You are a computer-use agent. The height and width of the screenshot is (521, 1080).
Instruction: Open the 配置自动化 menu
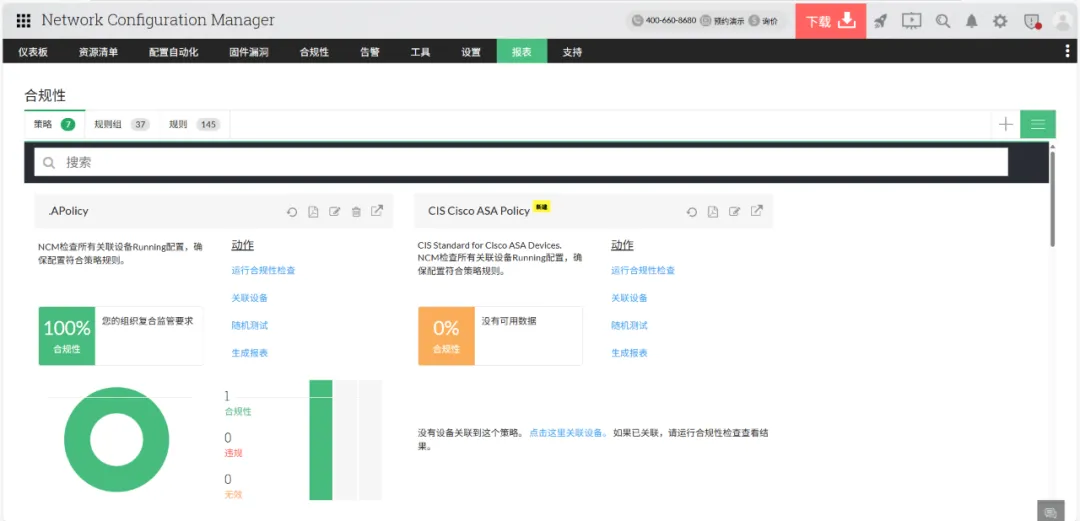(173, 52)
